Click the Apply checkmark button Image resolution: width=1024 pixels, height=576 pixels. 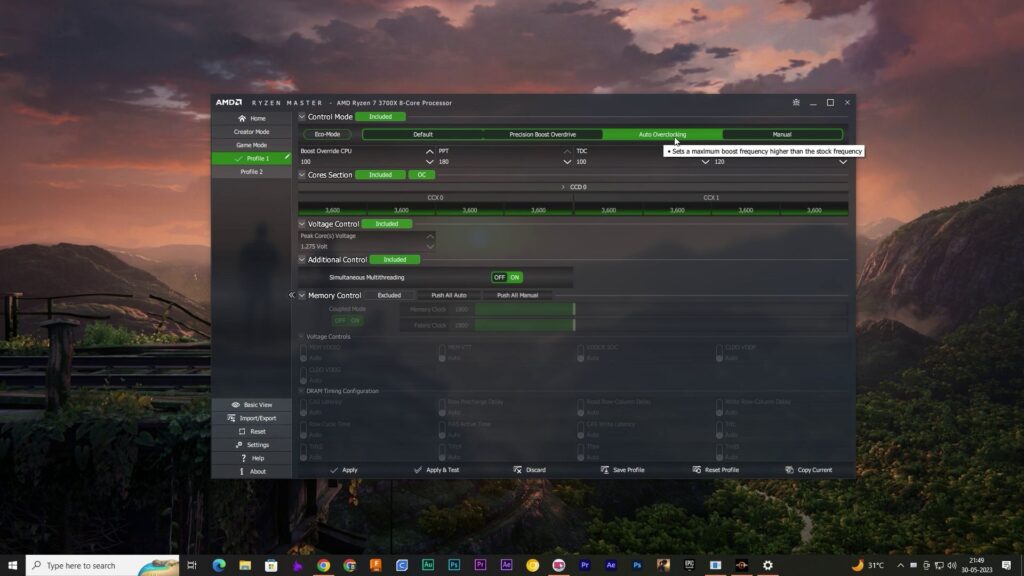click(x=344, y=470)
